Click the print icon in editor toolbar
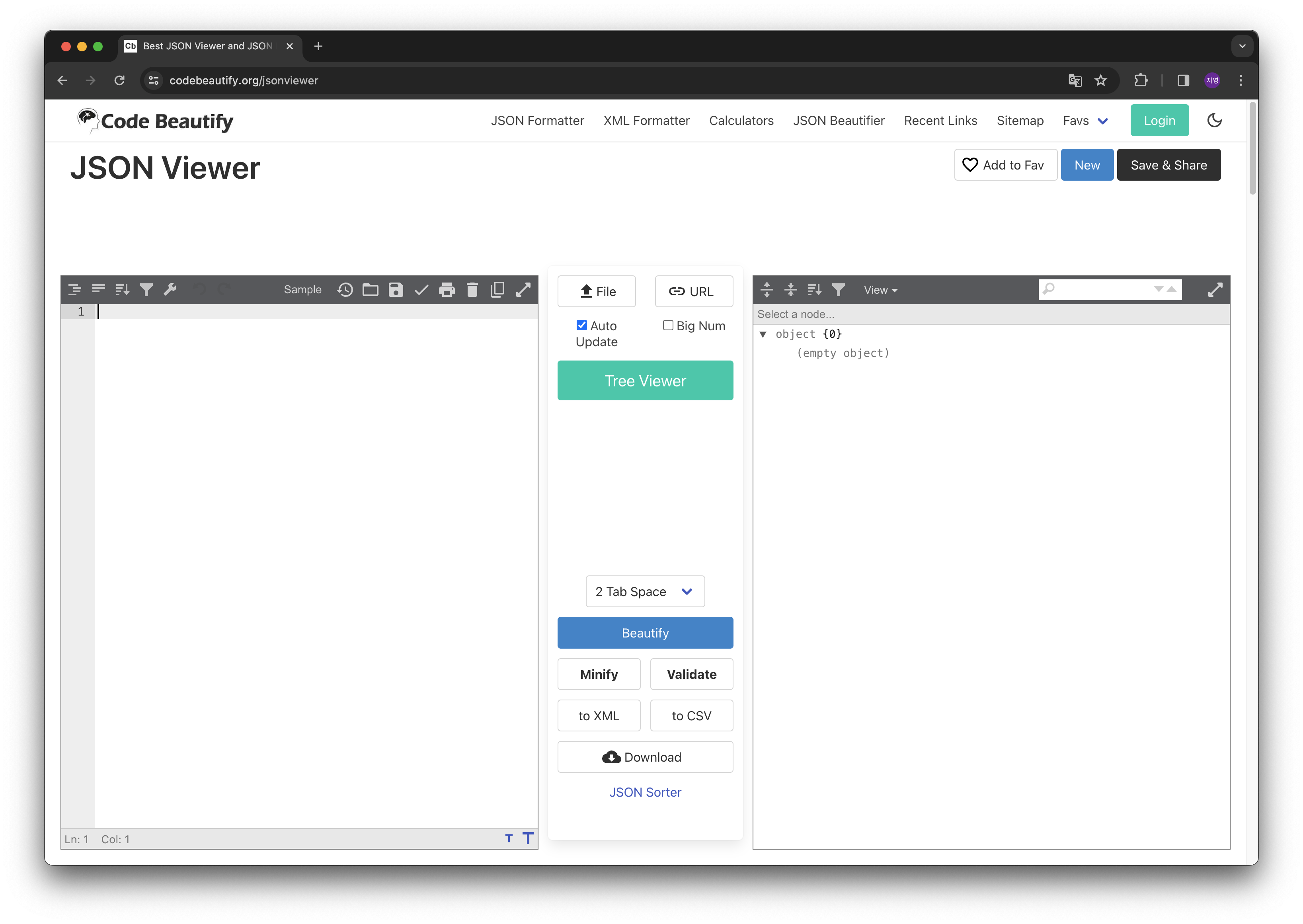This screenshot has height=924, width=1303. click(447, 290)
